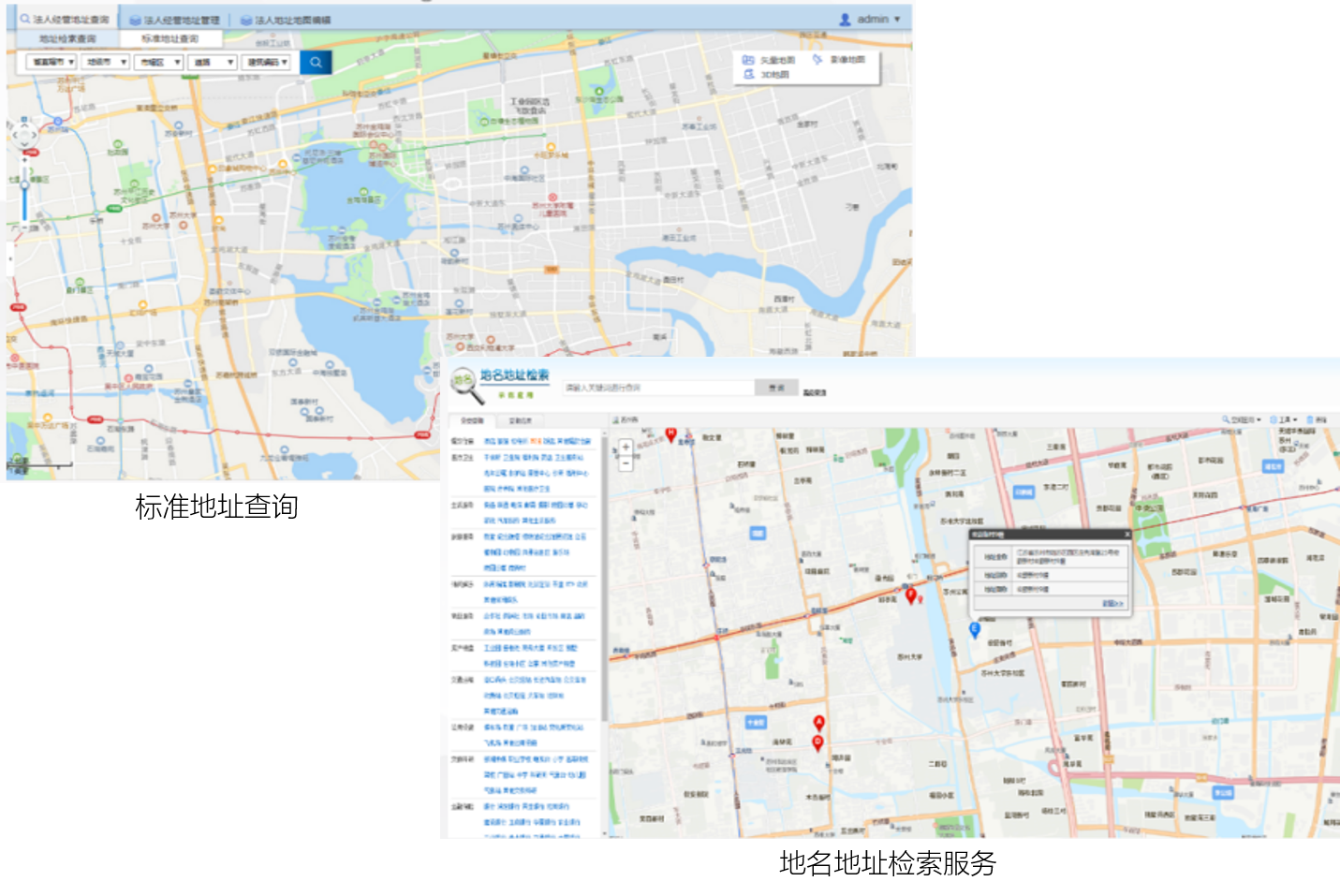Switch to 3D地图 view
The height and width of the screenshot is (896, 1340).
pos(767,75)
